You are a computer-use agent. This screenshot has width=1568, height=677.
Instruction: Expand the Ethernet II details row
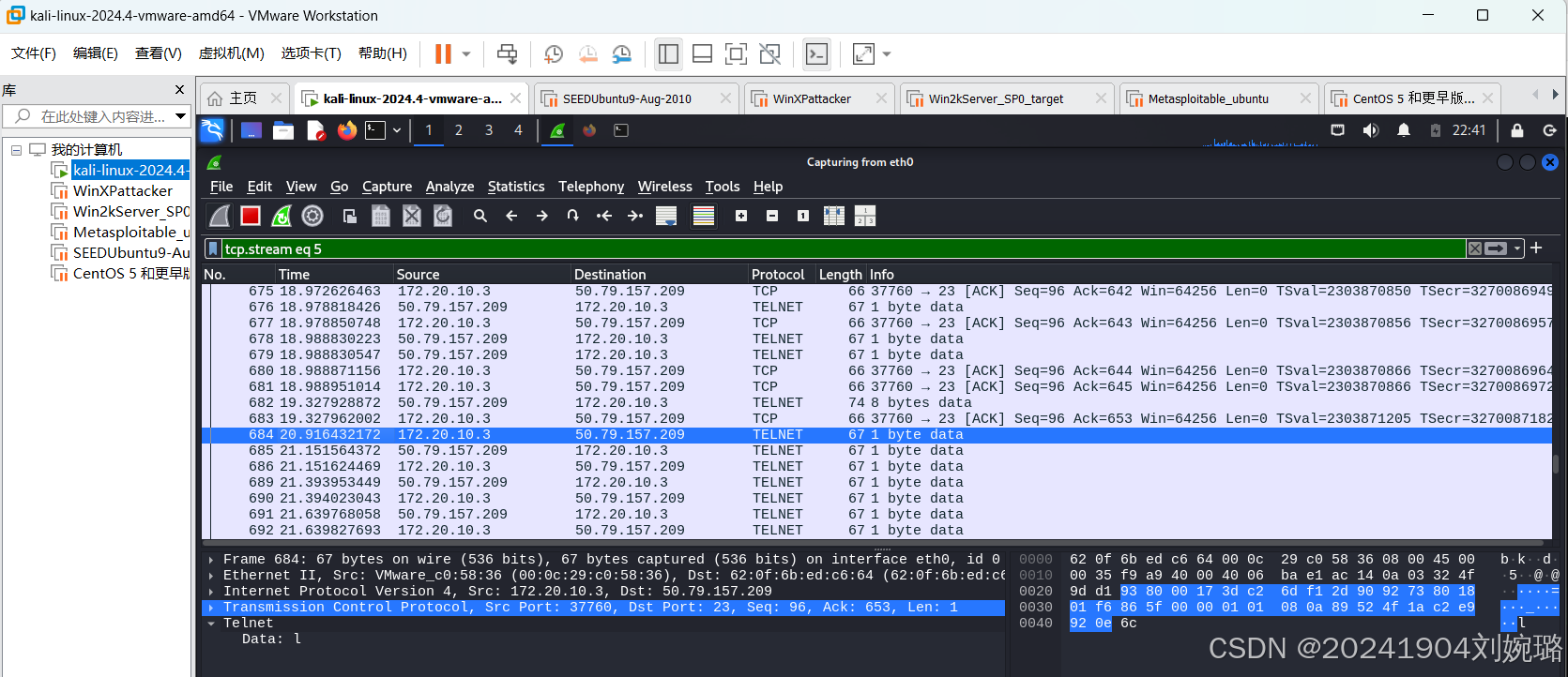coord(211,576)
